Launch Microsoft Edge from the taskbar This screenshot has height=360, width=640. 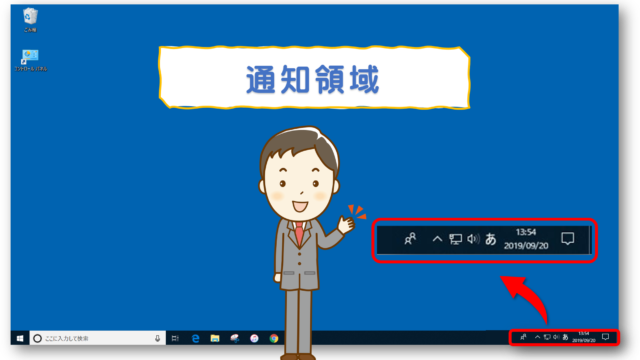pos(196,338)
